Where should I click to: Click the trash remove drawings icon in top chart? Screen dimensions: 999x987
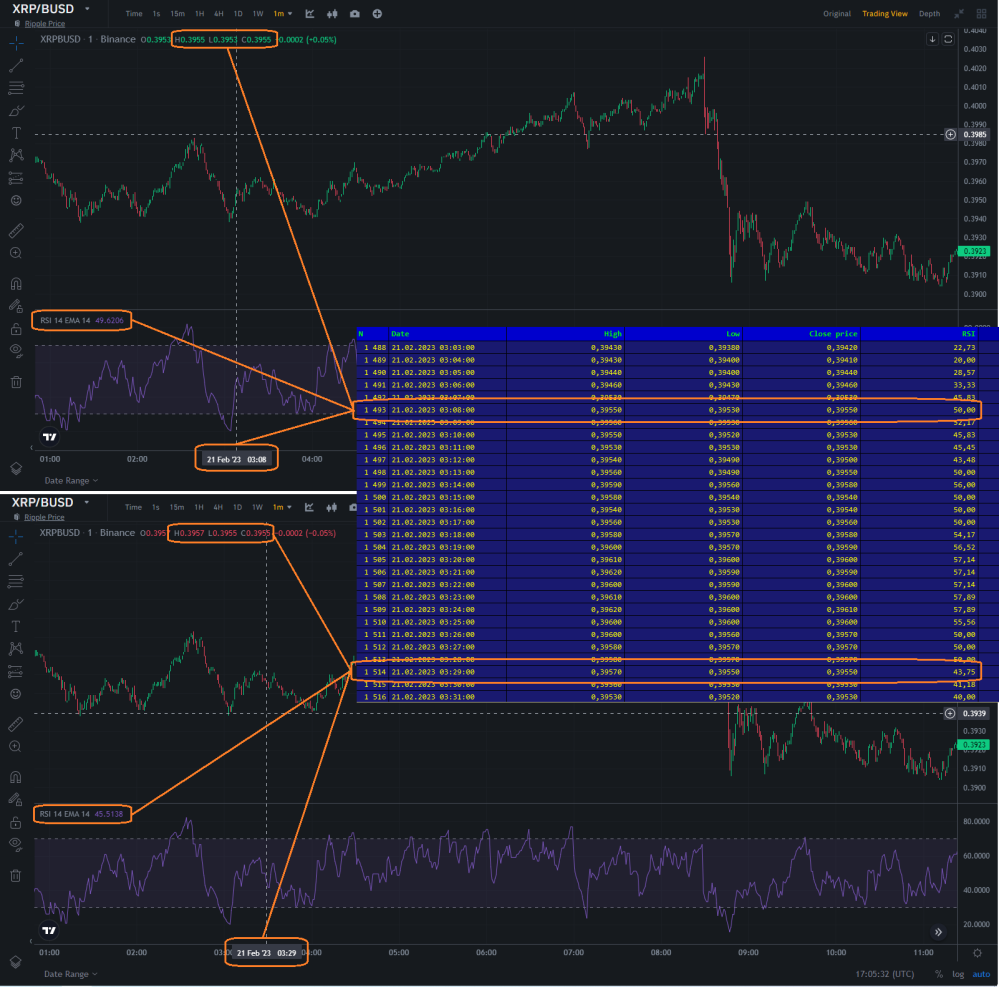16,382
